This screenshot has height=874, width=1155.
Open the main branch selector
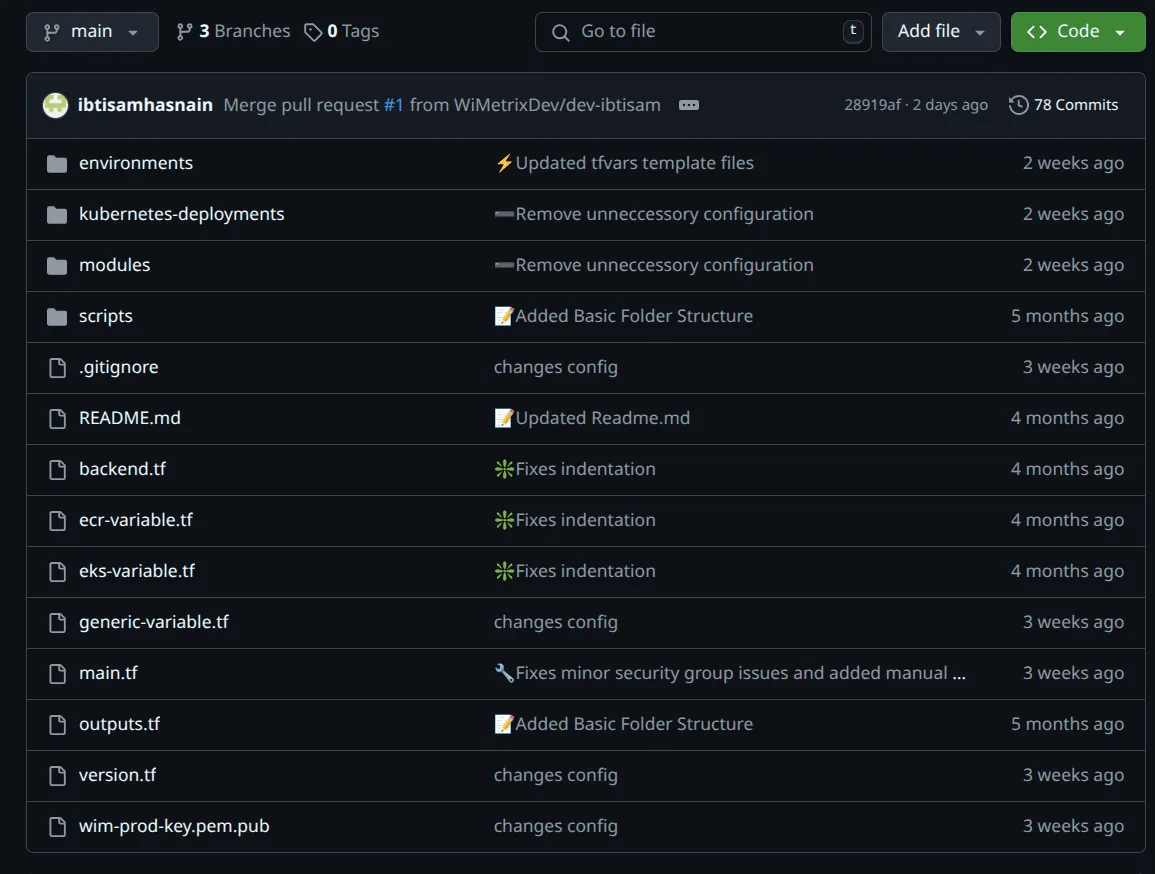[91, 31]
